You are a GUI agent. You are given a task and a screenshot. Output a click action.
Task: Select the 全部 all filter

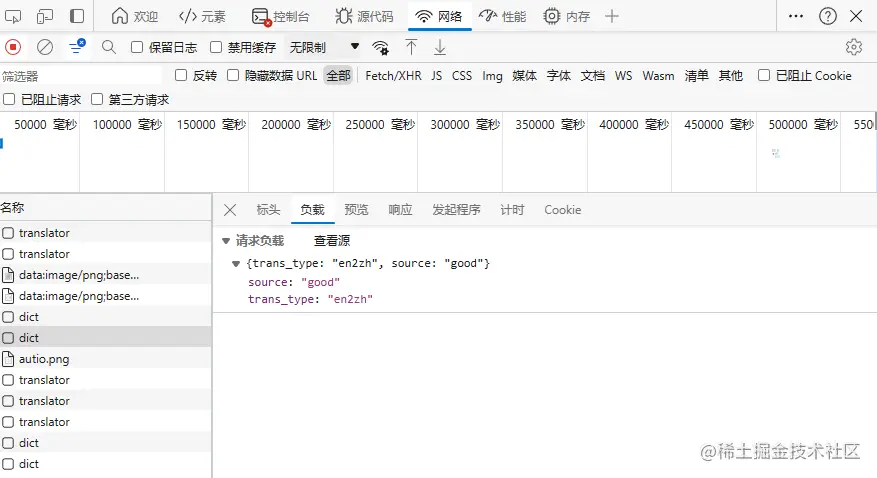coord(338,75)
